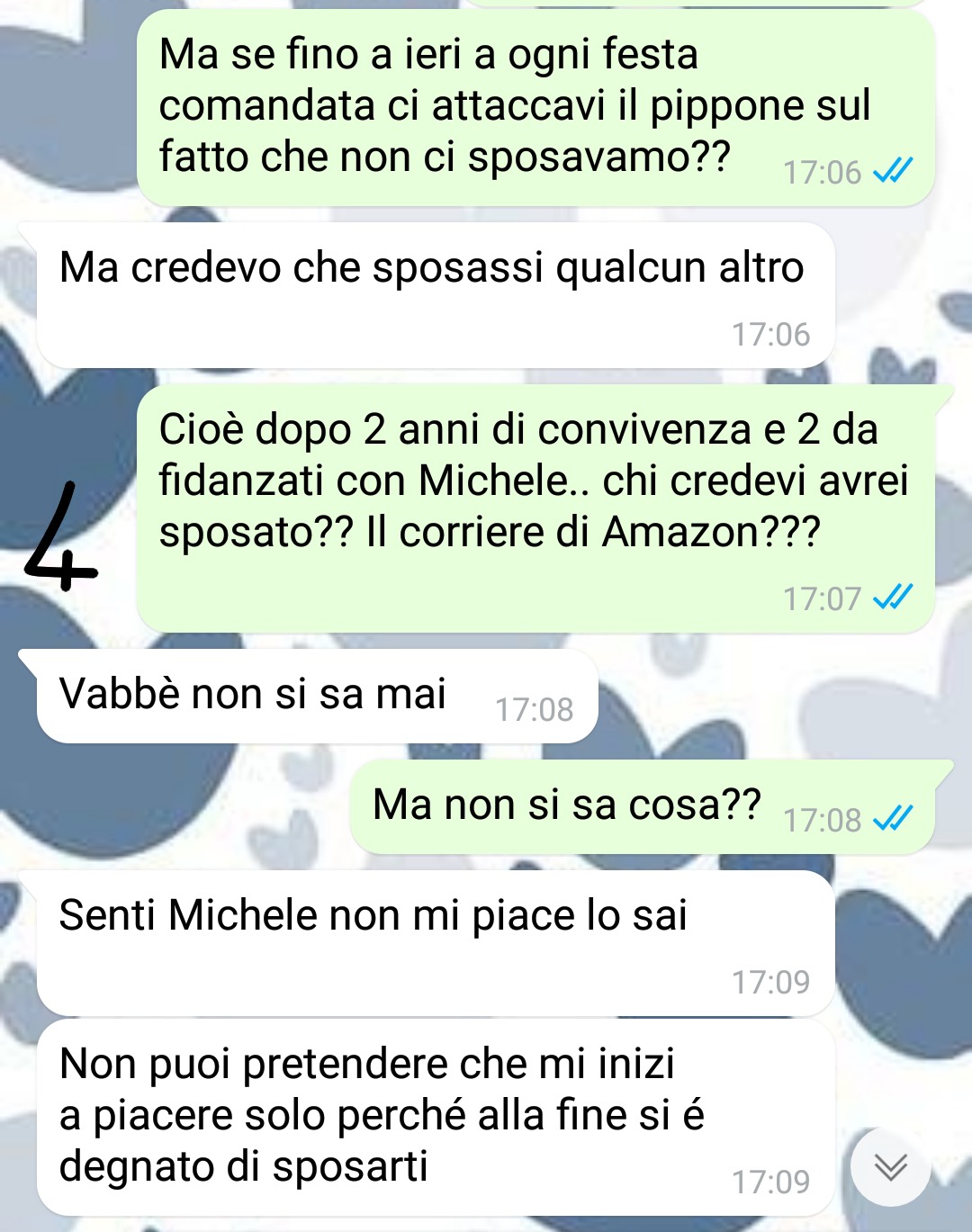
Task: Click the 17:06 timestamp on the received message
Action: point(770,335)
